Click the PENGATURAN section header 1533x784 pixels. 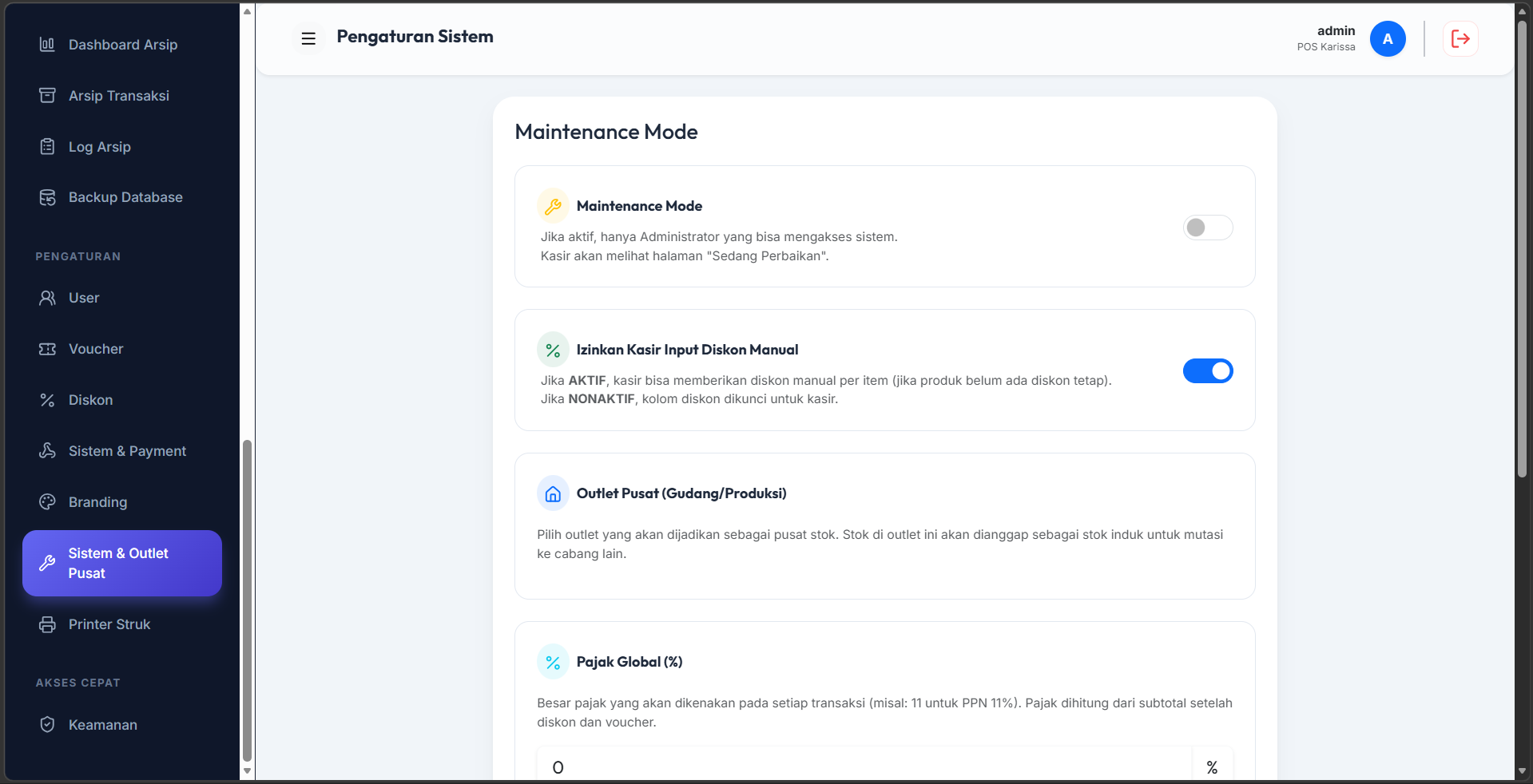(78, 256)
